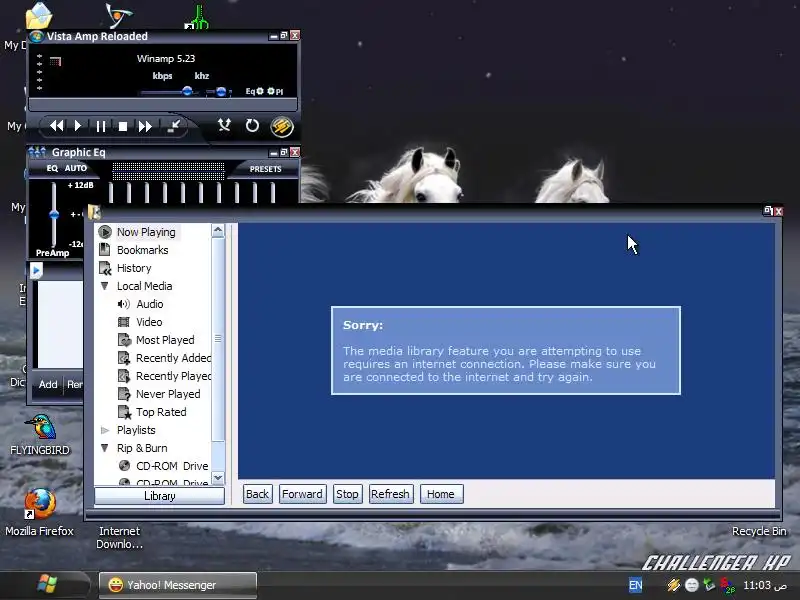Toggle repeat with circular arrow icon
Viewport: 800px width, 600px height.
tap(252, 126)
